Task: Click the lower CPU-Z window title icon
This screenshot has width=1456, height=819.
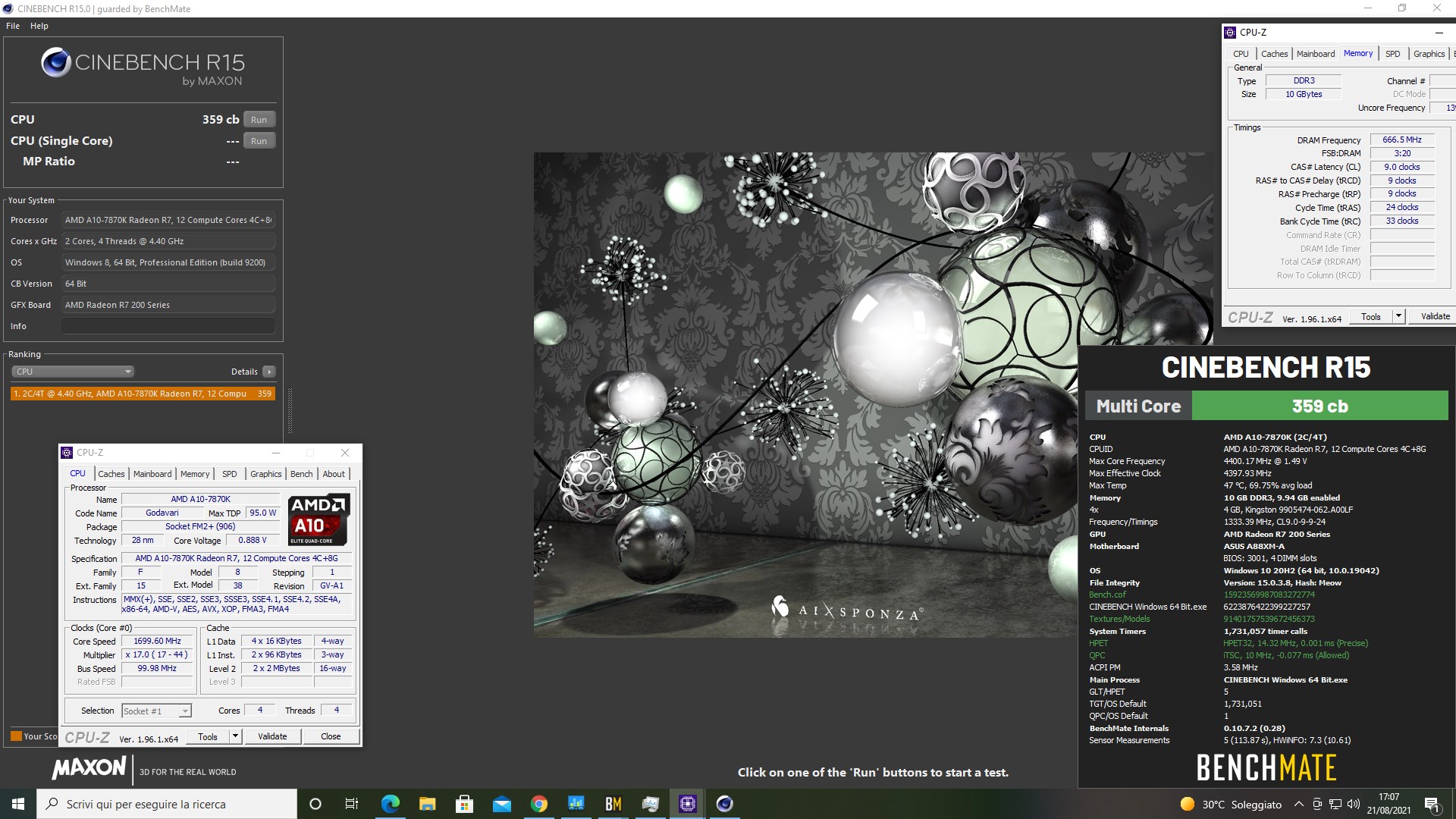Action: click(67, 453)
